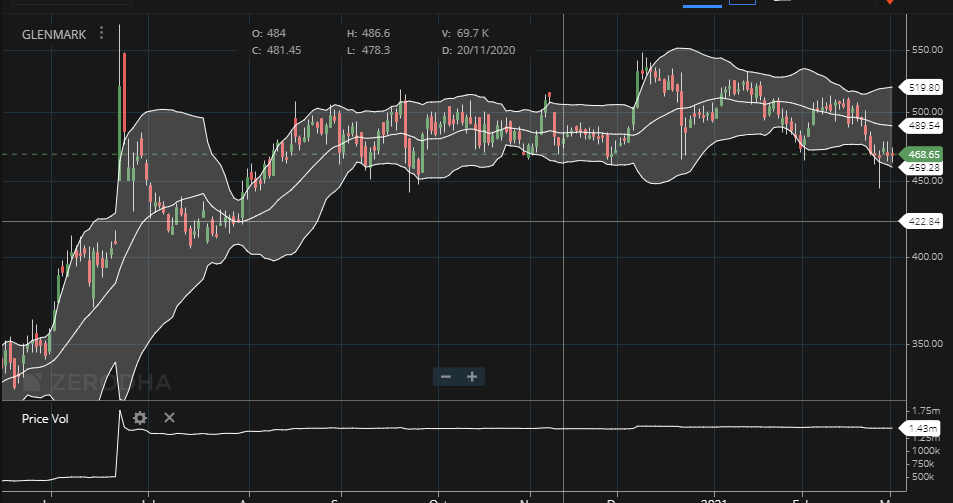Screen dimensions: 953x503
Task: Click the 450.00 price axis label
Action: click(927, 180)
